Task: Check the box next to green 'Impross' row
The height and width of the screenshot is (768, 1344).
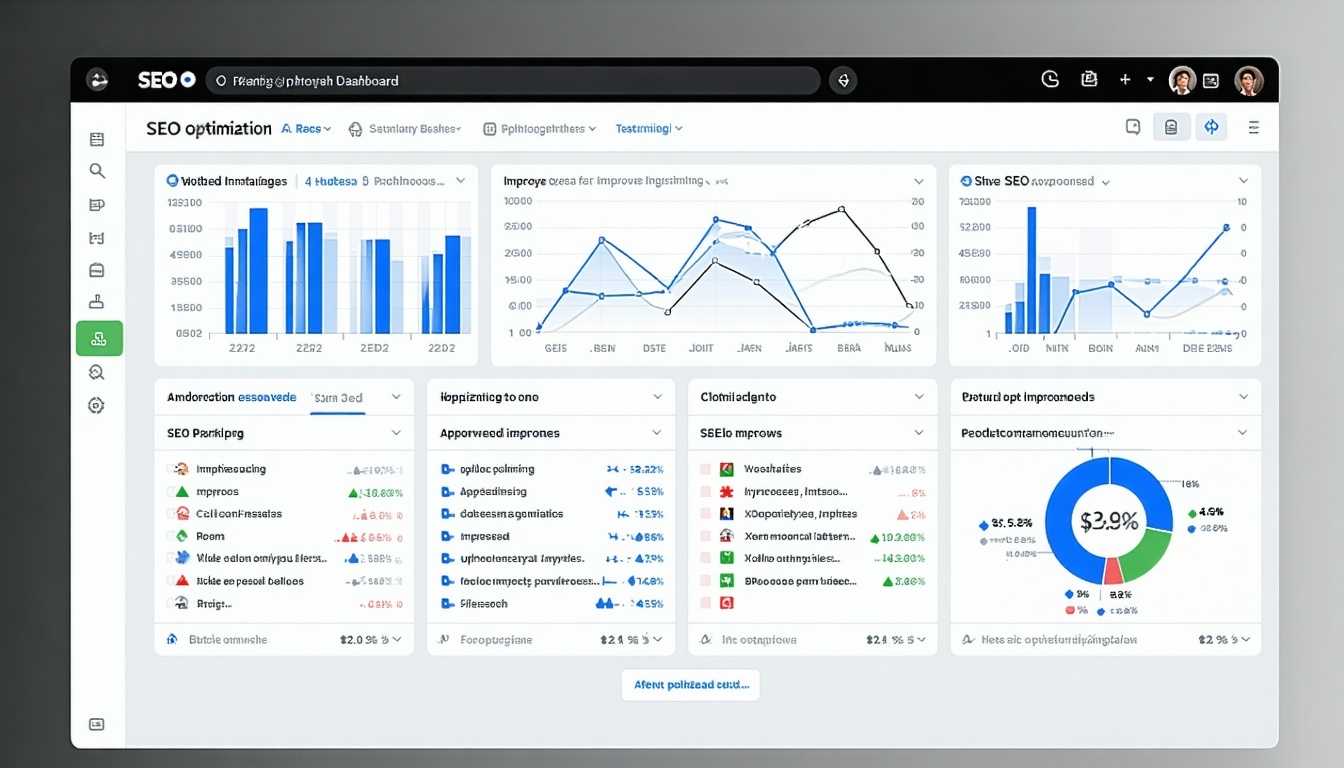Action: (x=169, y=492)
